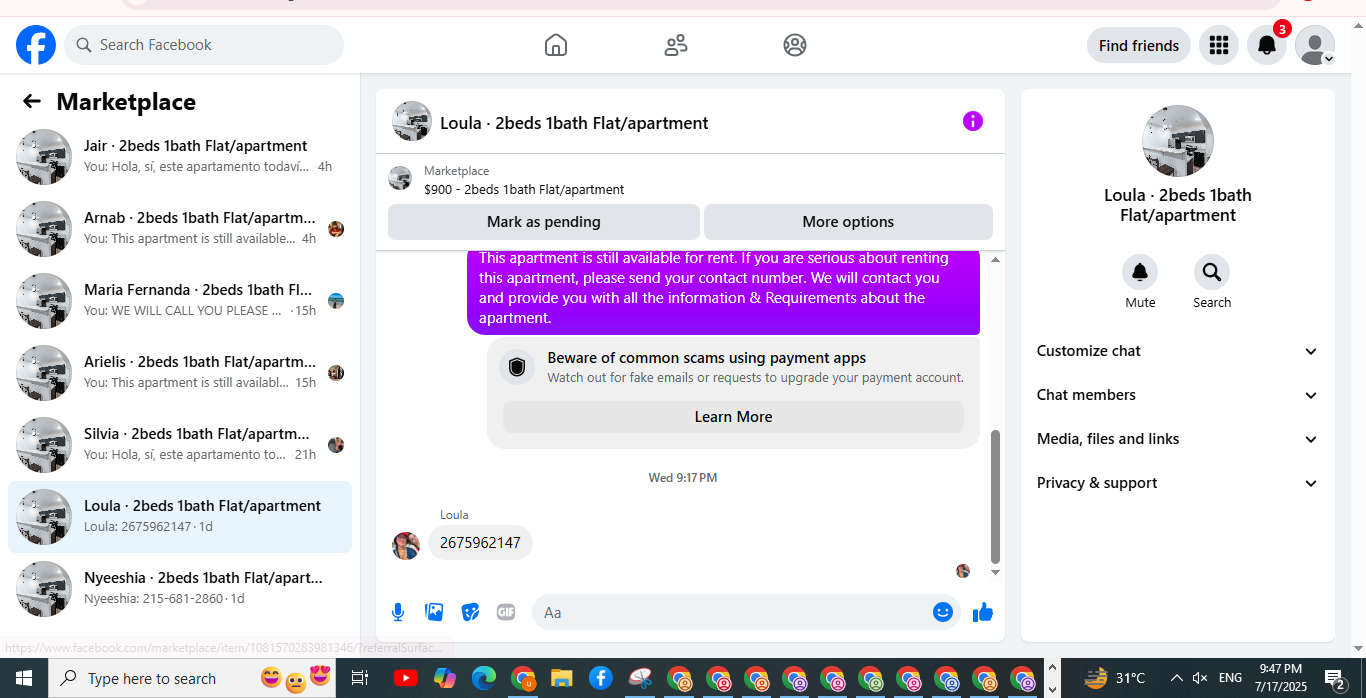This screenshot has height=698, width=1366.
Task: Open the account profile avatar menu
Action: coord(1315,45)
